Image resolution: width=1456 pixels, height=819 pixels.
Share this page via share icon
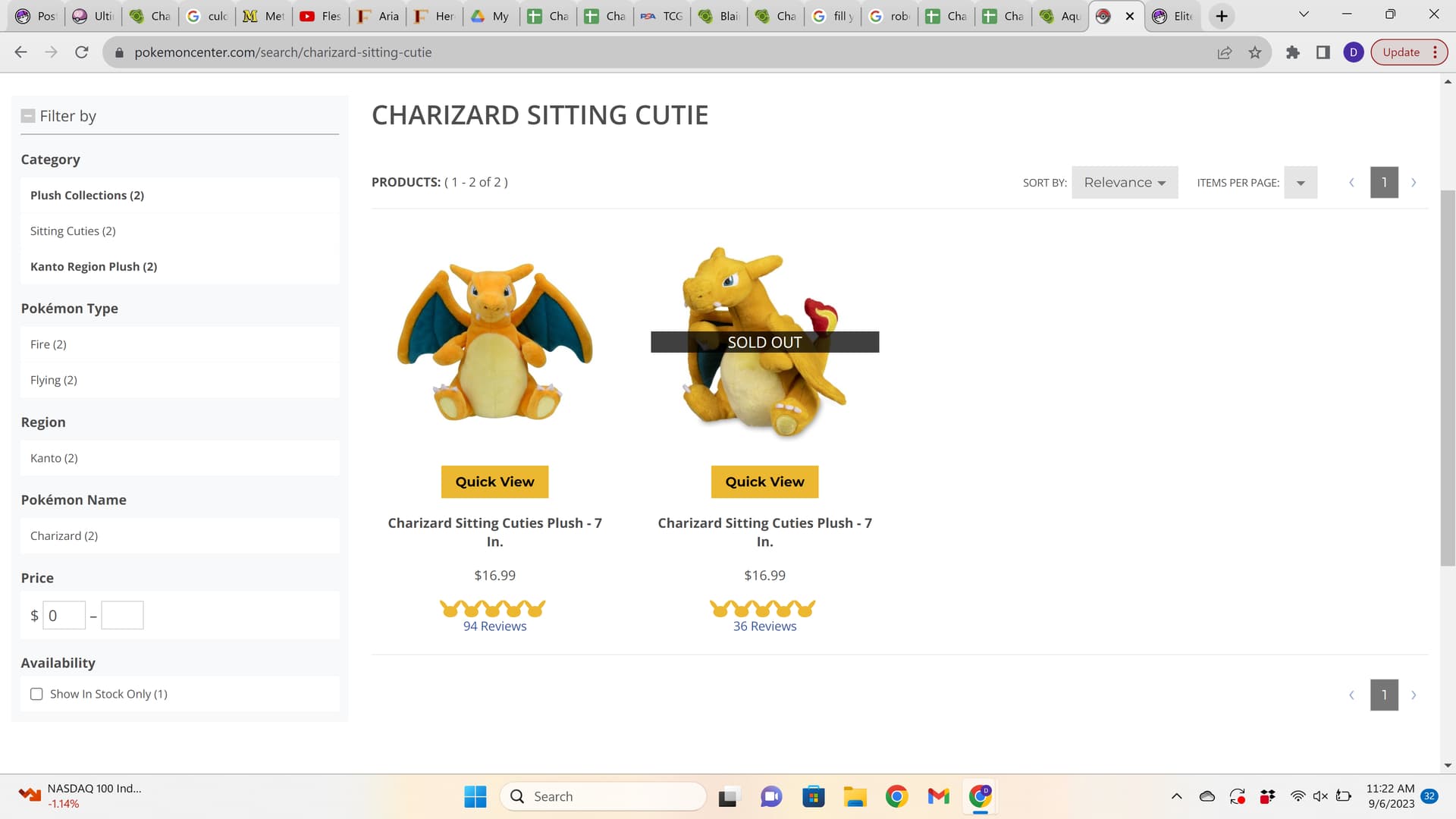(x=1225, y=52)
